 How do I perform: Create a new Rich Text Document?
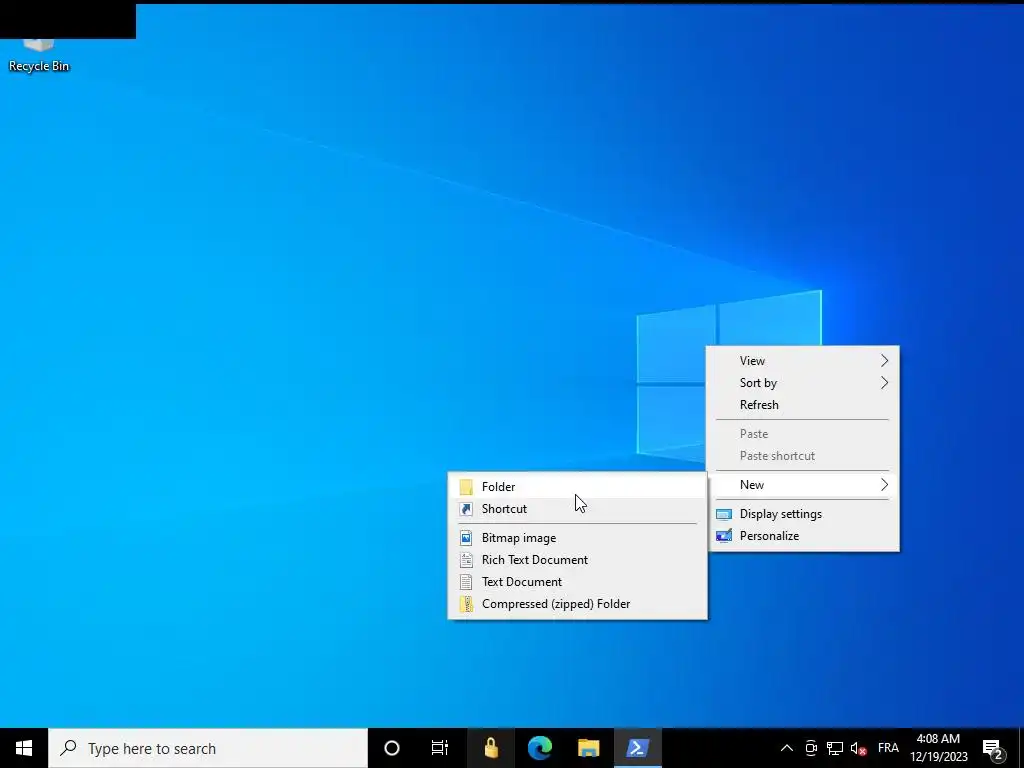tap(577, 560)
